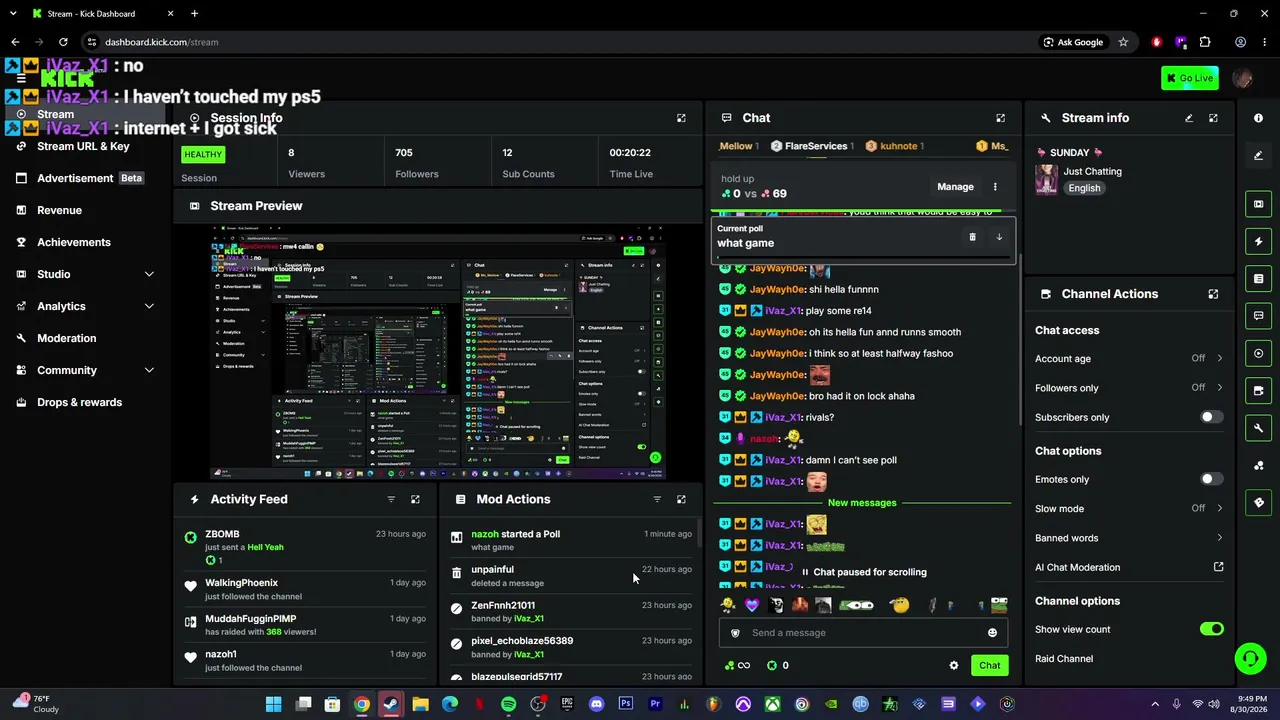Select the unpainful deleted message entry
The image size is (1280, 720).
[570, 576]
